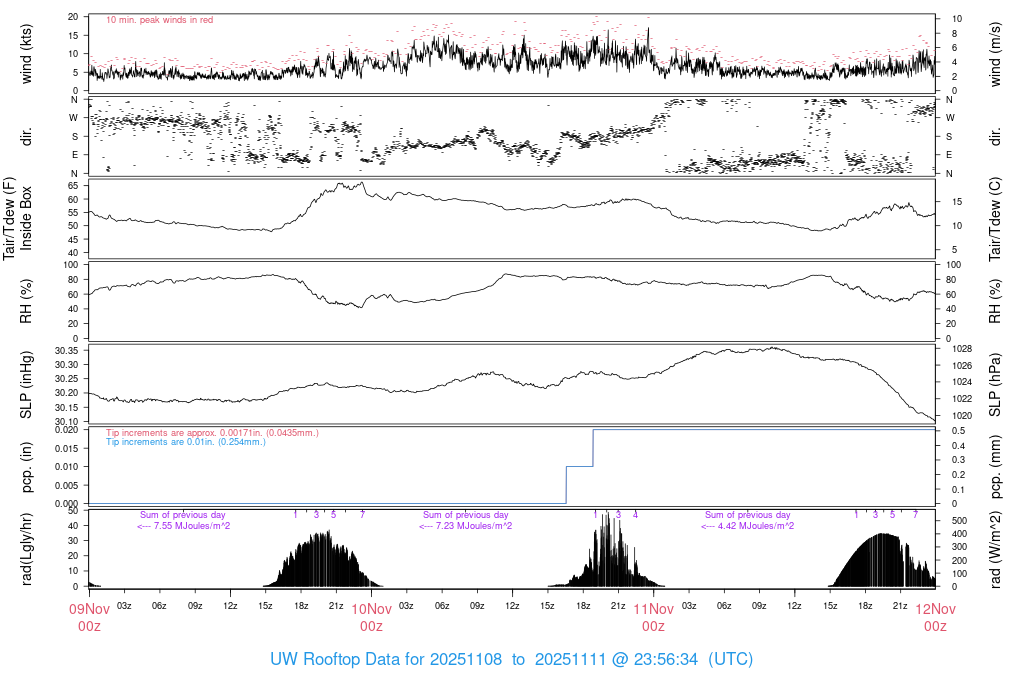The height and width of the screenshot is (700, 1024).
Task: Click the '18z' tick on 10Nov
Action: (583, 606)
